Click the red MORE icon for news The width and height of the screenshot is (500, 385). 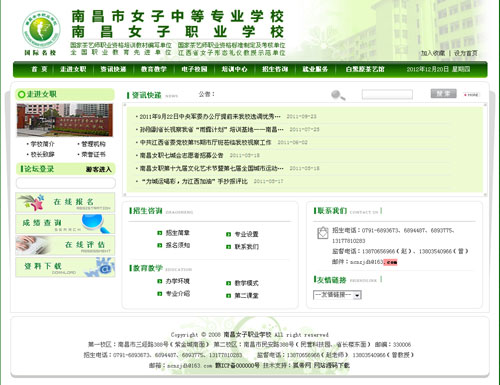click(x=472, y=95)
